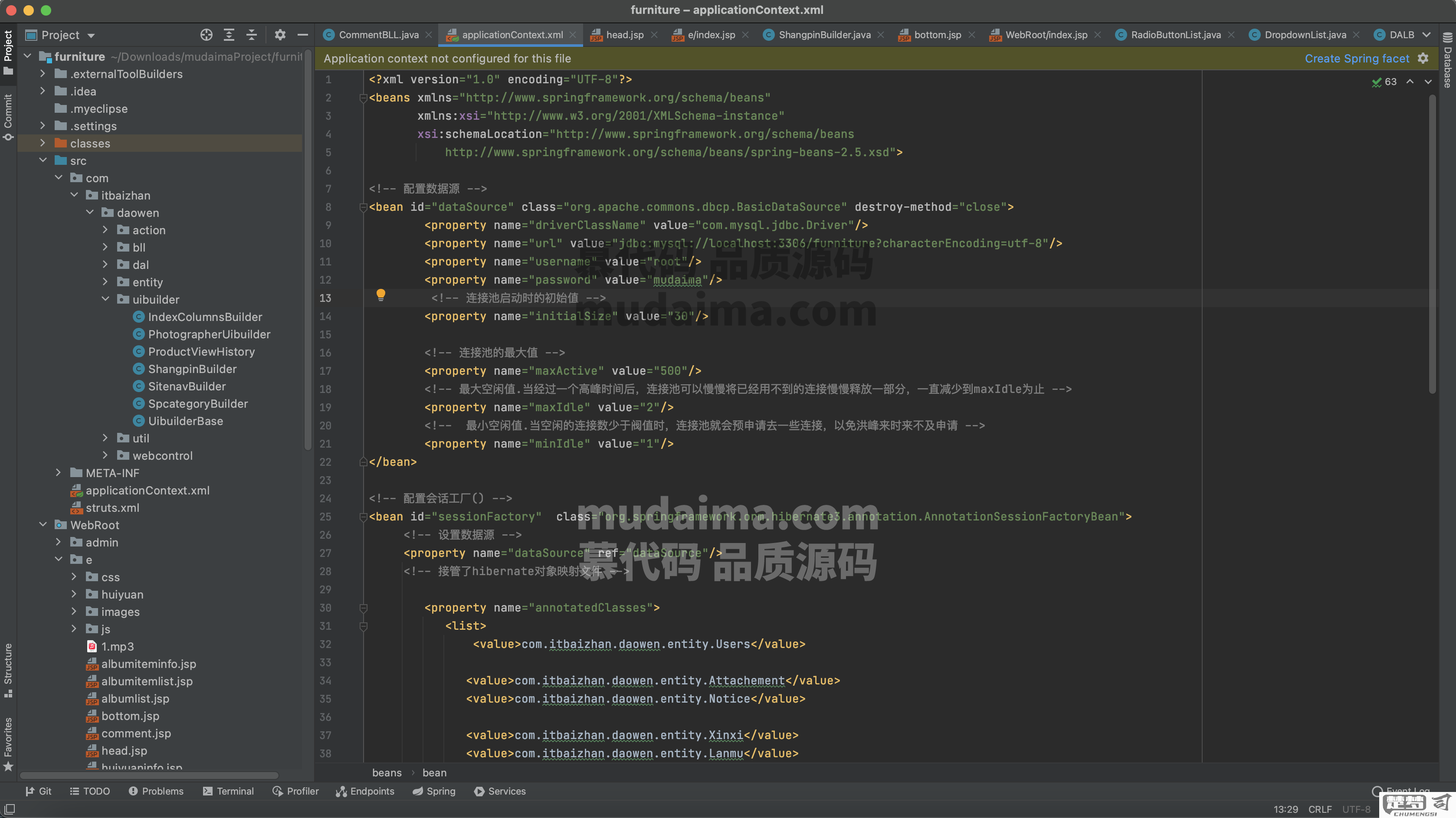Fold the sessionFactory bean at line 25
1456x818 pixels.
pos(364,517)
